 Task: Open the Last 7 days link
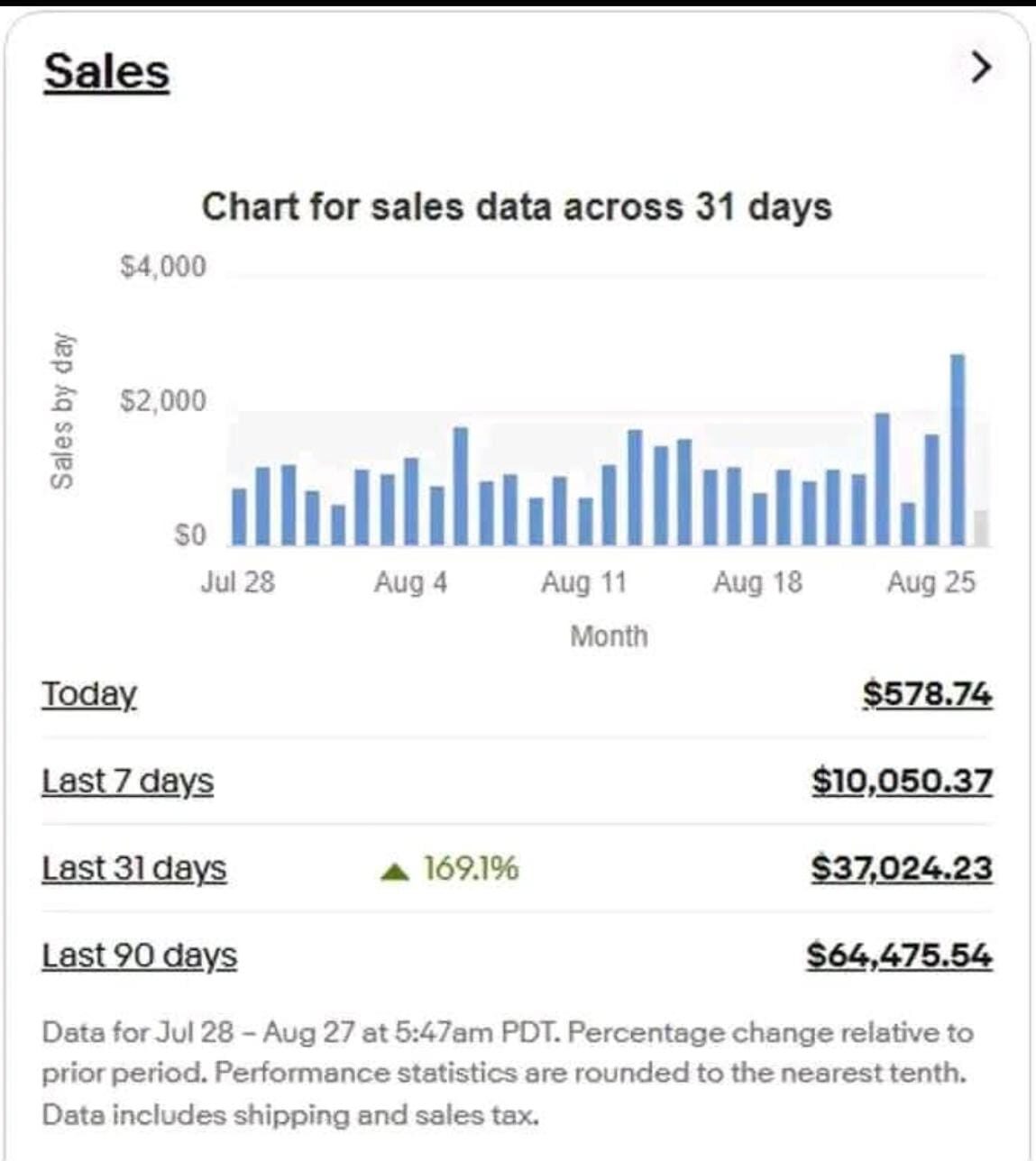(x=127, y=782)
